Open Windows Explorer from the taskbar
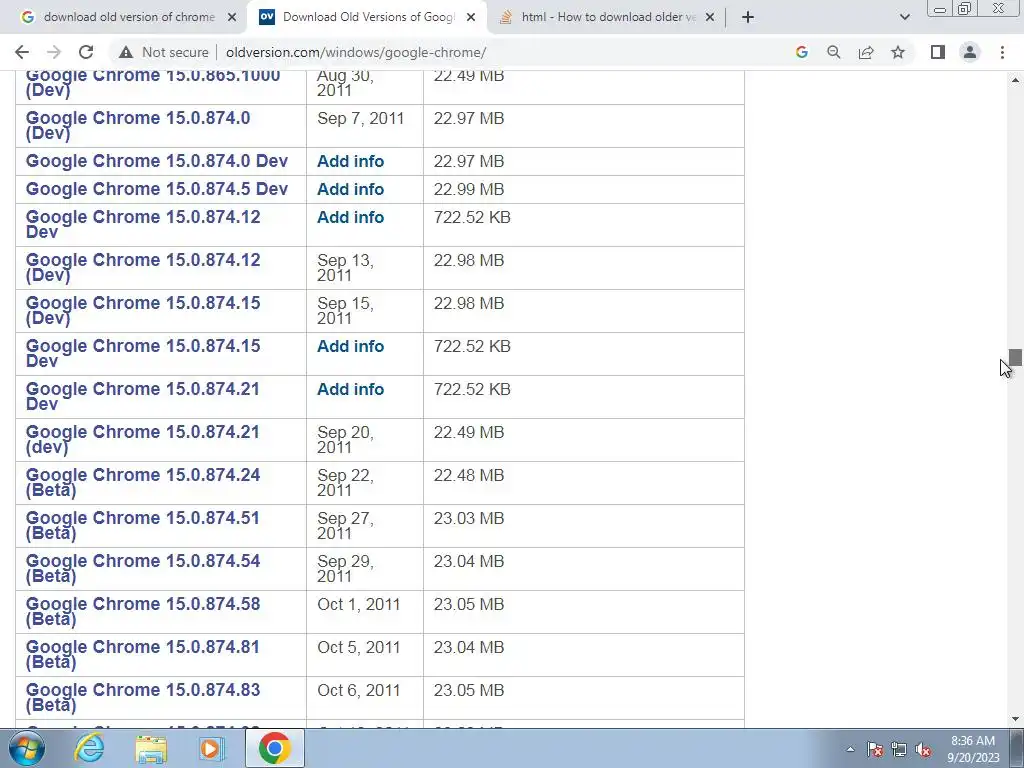1024x768 pixels. [x=151, y=748]
